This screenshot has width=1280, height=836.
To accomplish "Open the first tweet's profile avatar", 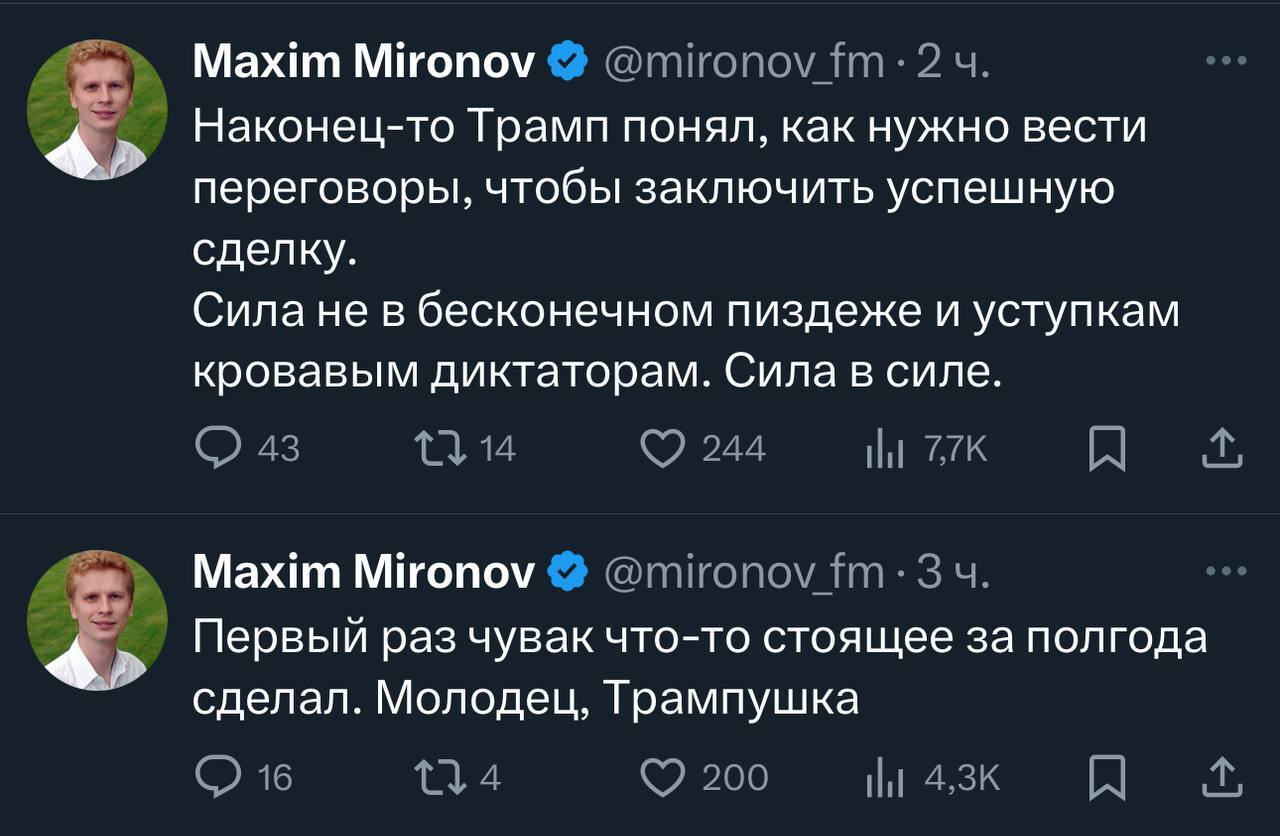I will coord(97,110).
